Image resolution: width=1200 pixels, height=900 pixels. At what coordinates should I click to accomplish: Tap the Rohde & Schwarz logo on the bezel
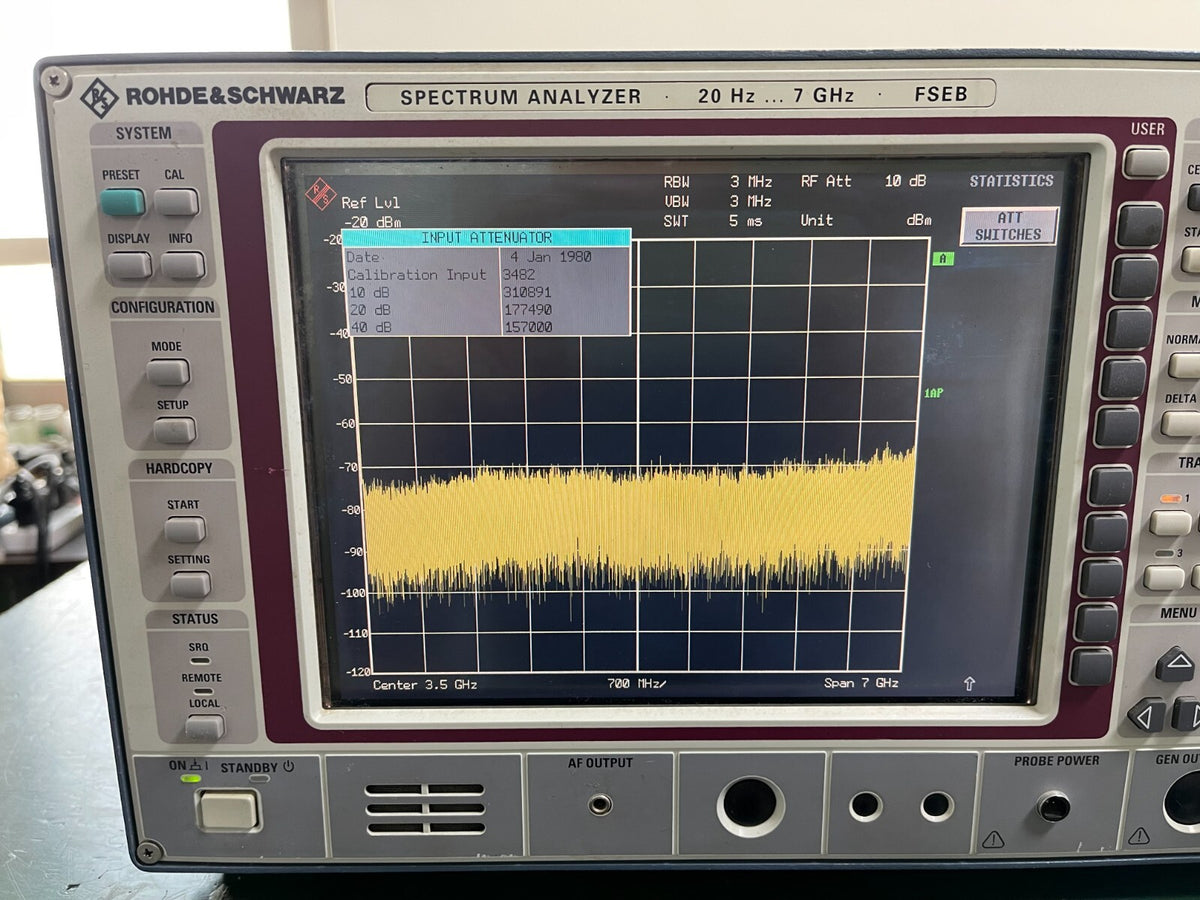click(99, 97)
